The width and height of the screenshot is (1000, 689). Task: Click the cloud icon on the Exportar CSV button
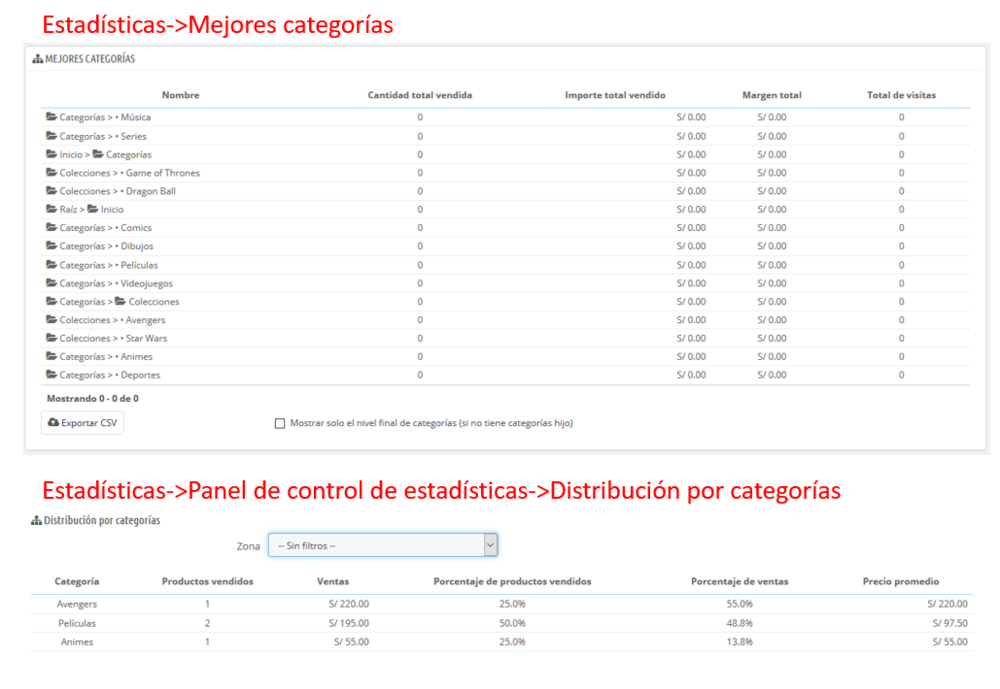(x=52, y=423)
